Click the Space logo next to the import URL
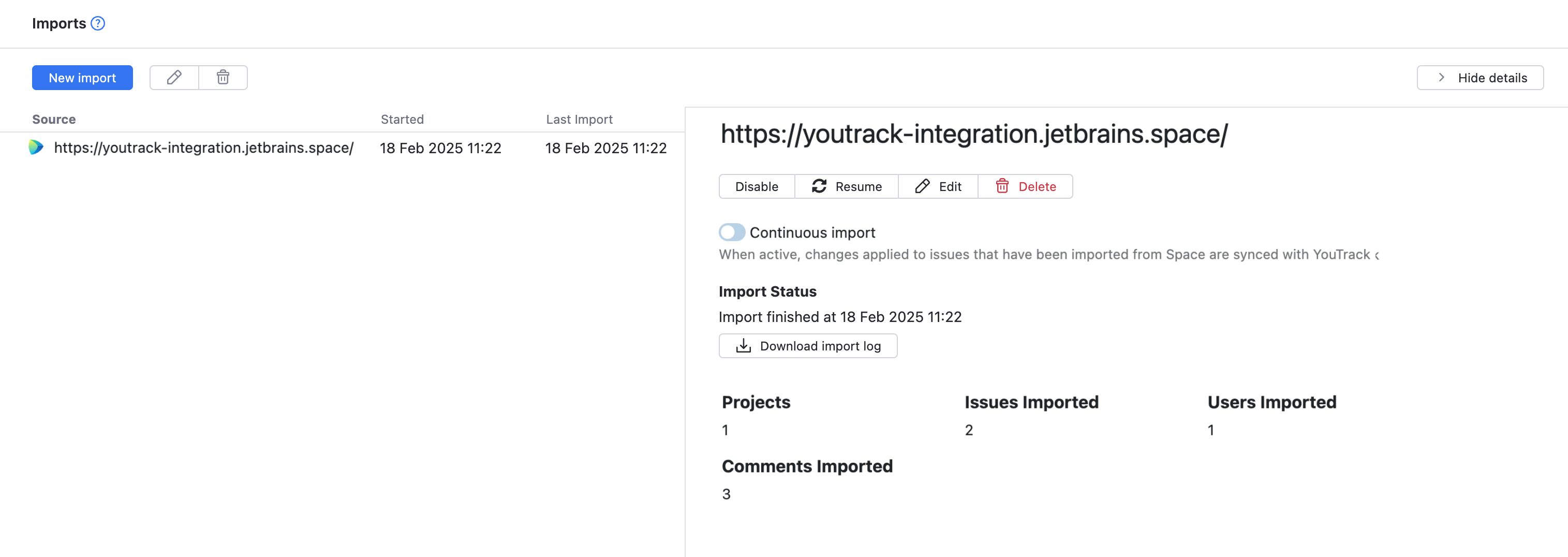The width and height of the screenshot is (1568, 557). (x=36, y=148)
